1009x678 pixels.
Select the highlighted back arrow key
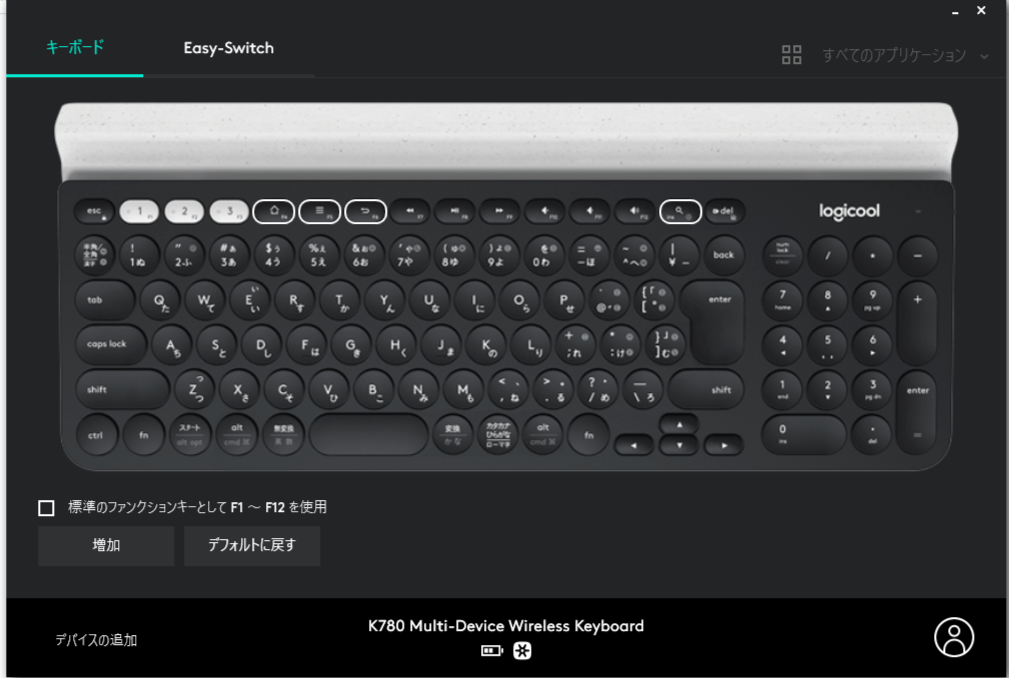pyautogui.click(x=366, y=211)
